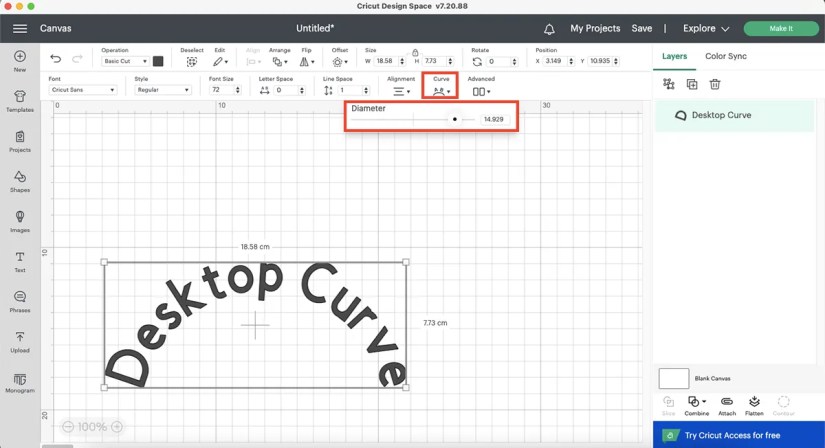Open the Curve tool dropdown
The image size is (825, 448).
click(441, 92)
